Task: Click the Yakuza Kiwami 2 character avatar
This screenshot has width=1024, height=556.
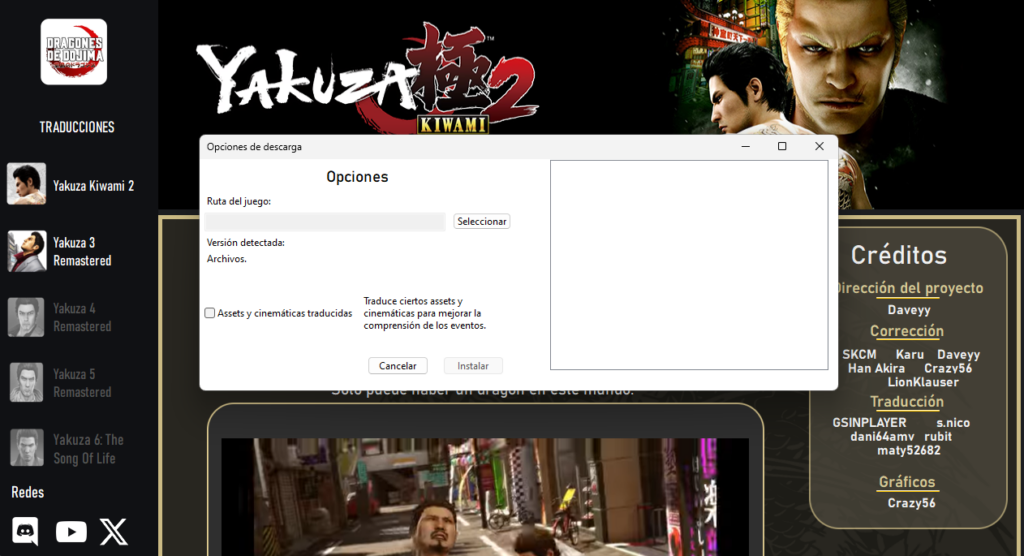Action: (27, 184)
